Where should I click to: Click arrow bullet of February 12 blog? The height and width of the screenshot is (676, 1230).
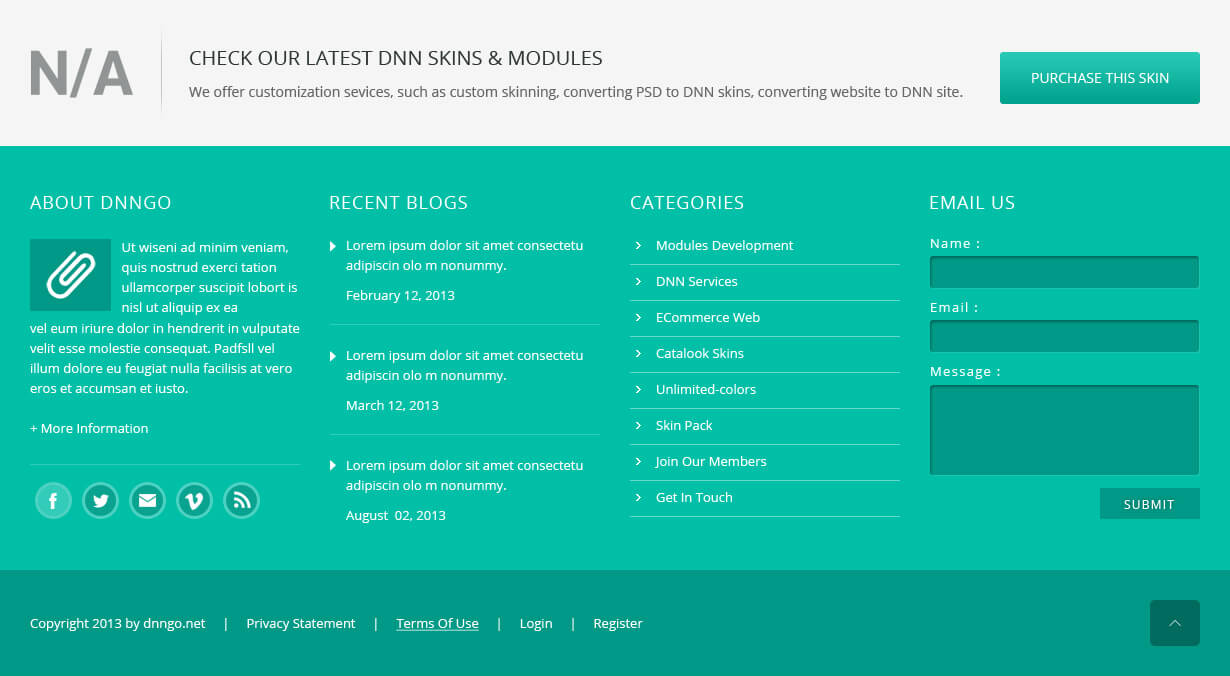click(333, 246)
